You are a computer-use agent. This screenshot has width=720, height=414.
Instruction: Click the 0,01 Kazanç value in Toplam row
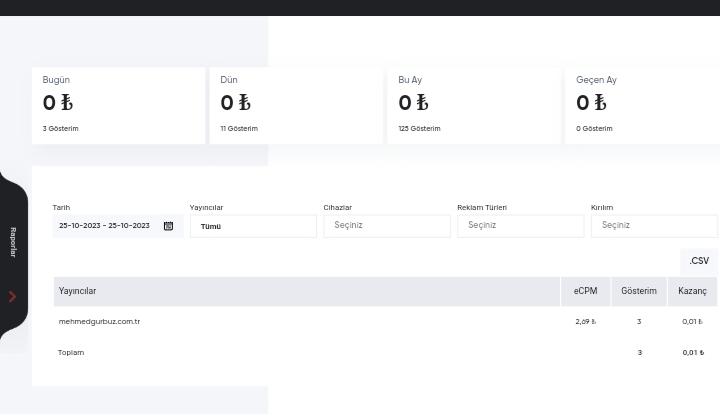693,352
